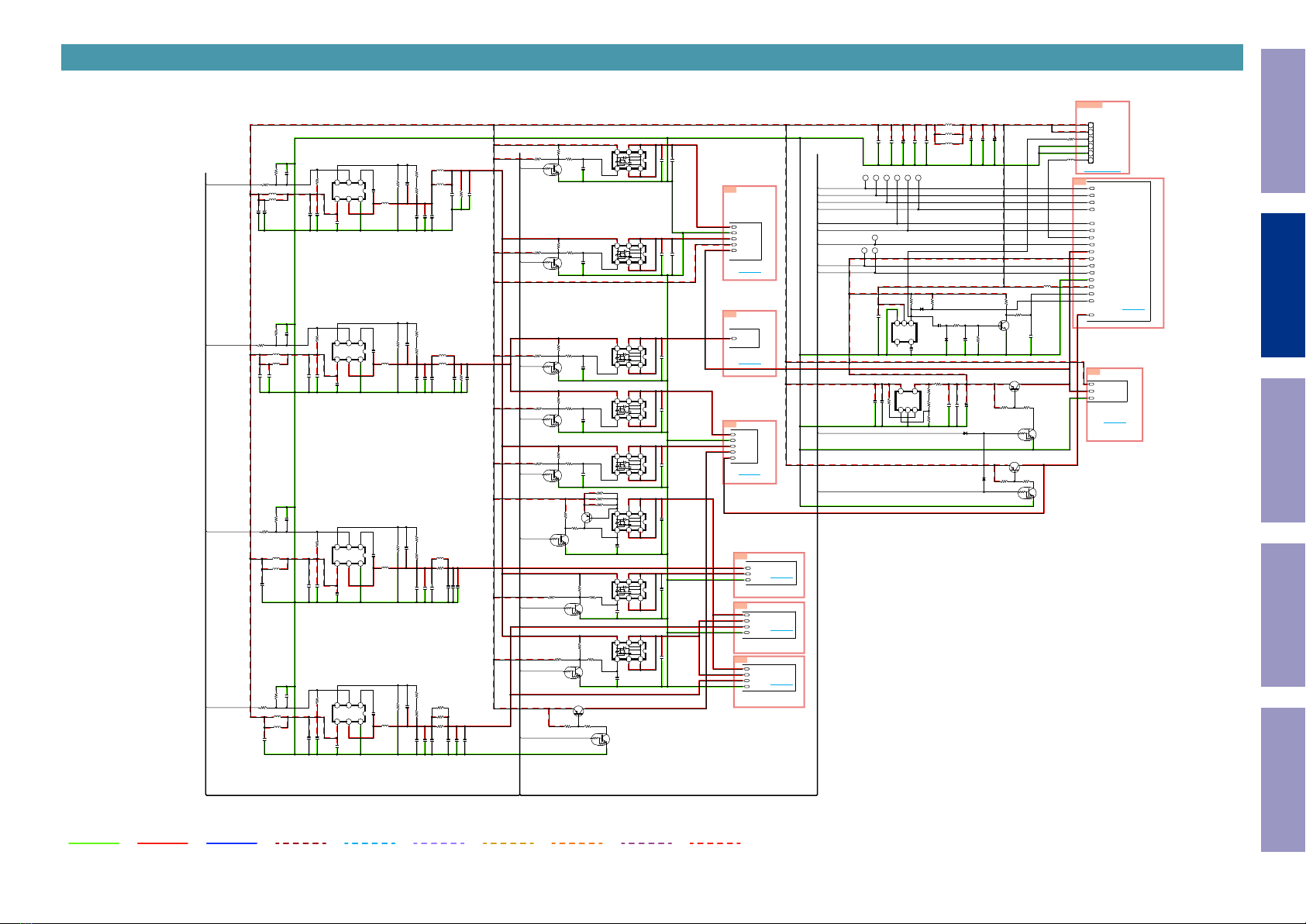Screen dimensions: 1306x924
Task: Click the dark red dashed legend line
Action: [x=301, y=843]
